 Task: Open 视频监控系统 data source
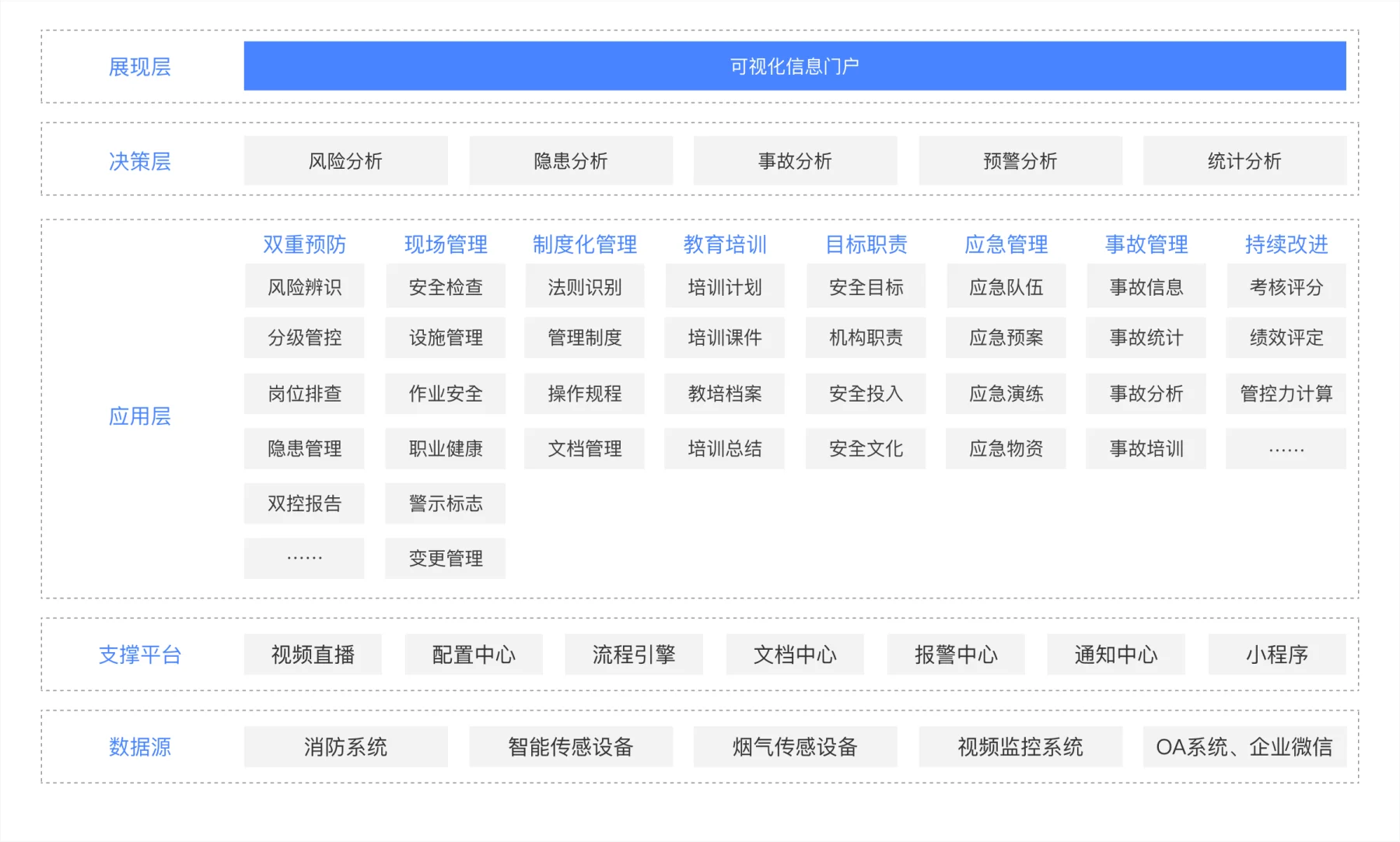click(x=1020, y=747)
